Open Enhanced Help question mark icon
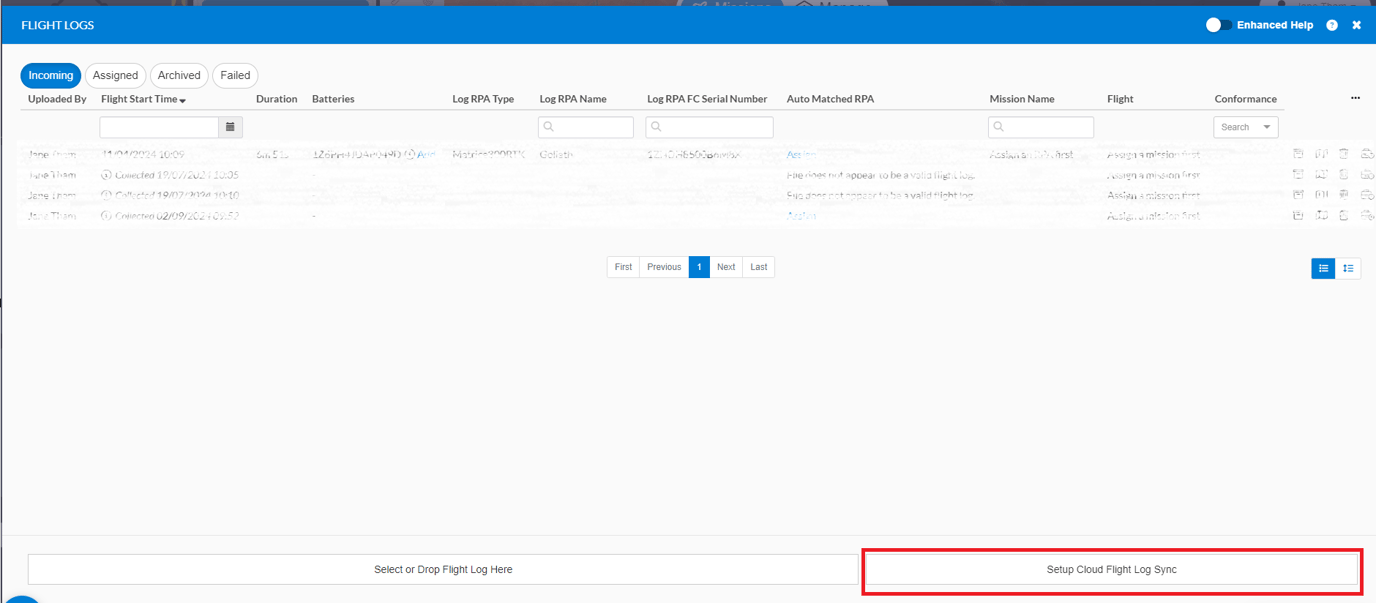This screenshot has width=1376, height=603. point(1331,24)
